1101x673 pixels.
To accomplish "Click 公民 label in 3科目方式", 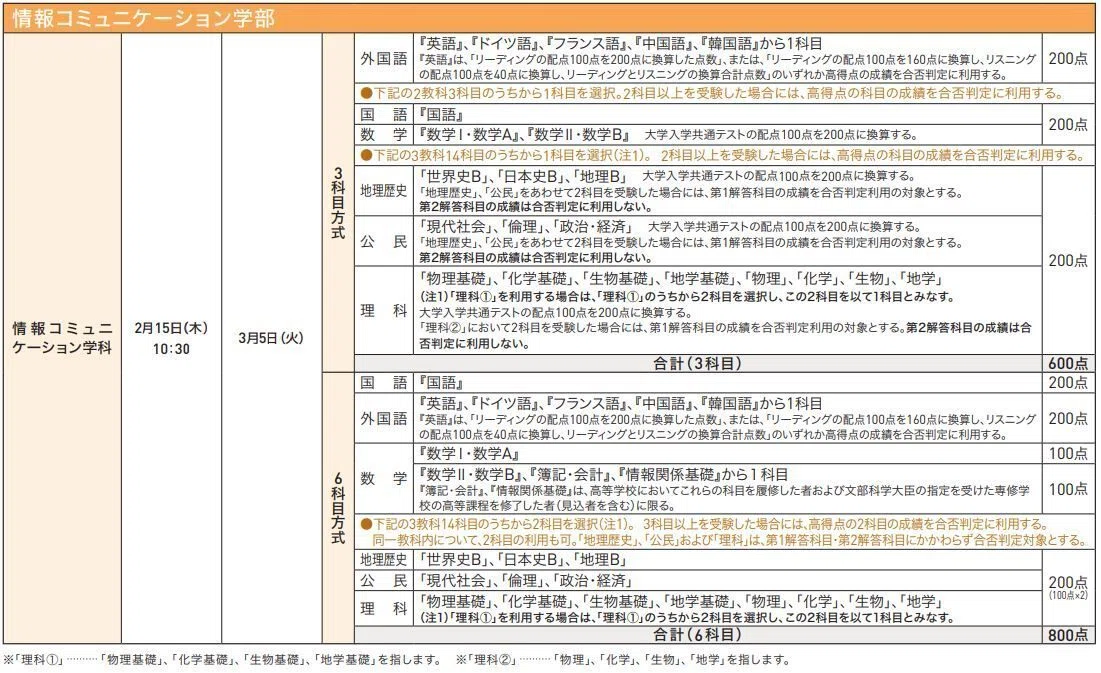I will 383,242.
